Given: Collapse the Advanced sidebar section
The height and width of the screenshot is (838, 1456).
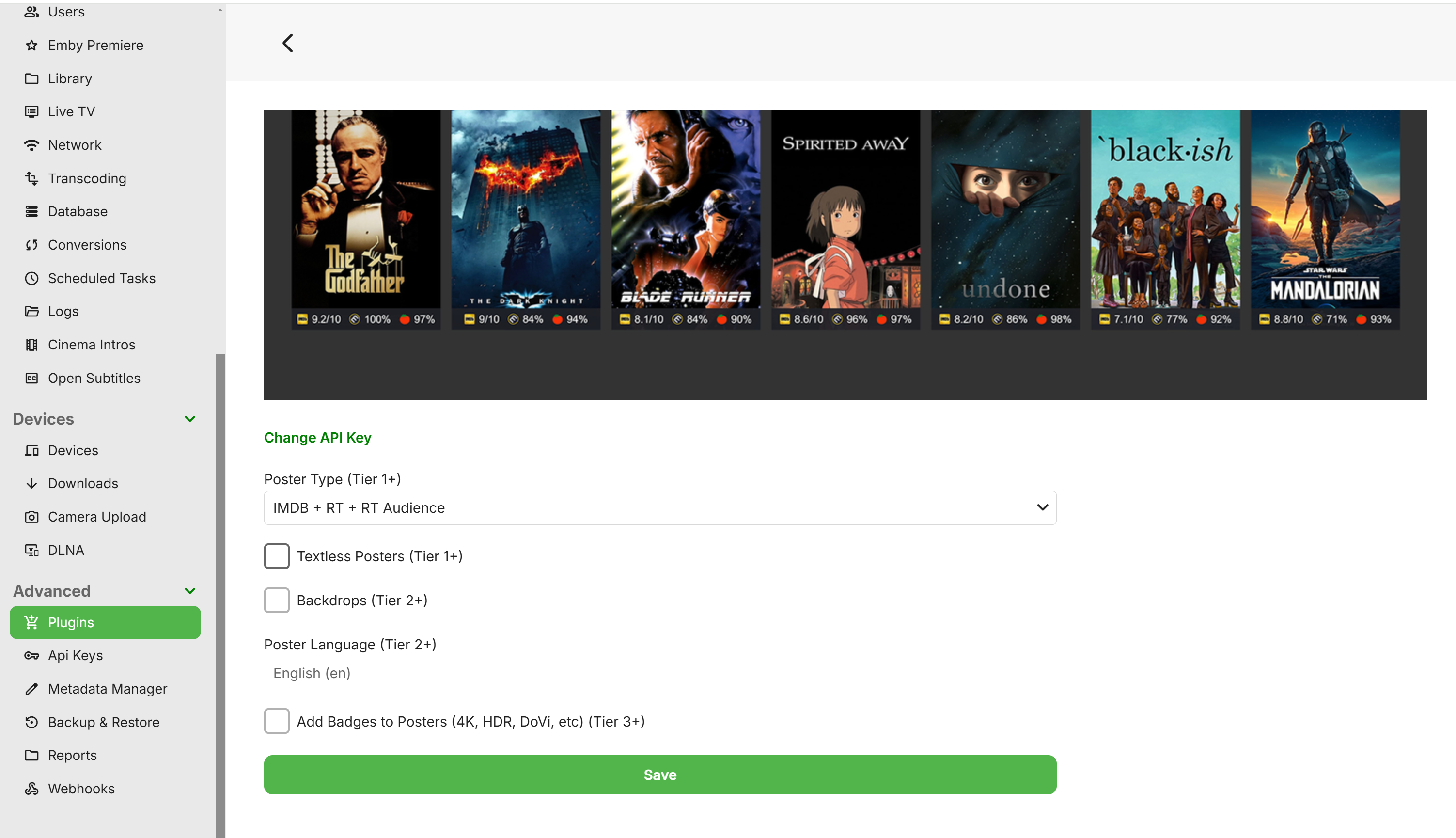Looking at the screenshot, I should [190, 591].
